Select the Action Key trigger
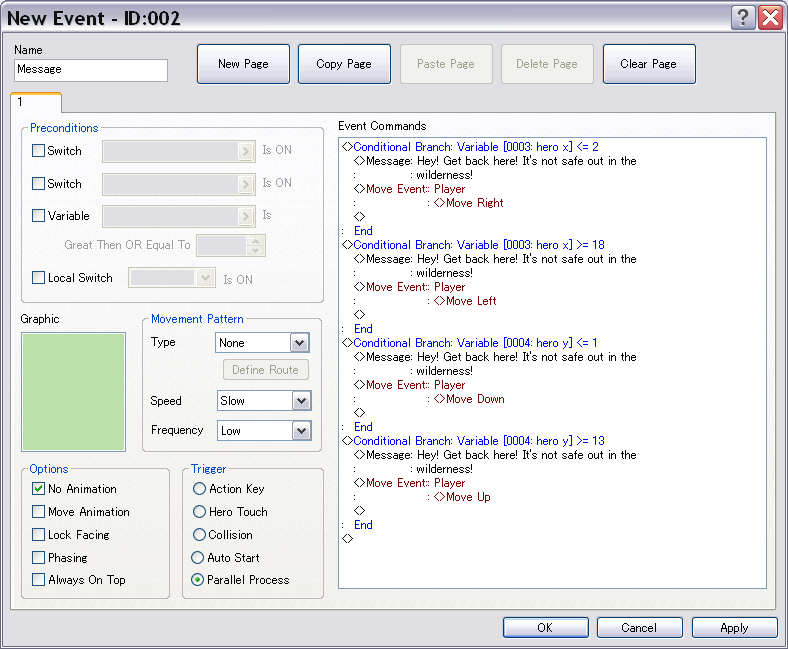 tap(200, 489)
